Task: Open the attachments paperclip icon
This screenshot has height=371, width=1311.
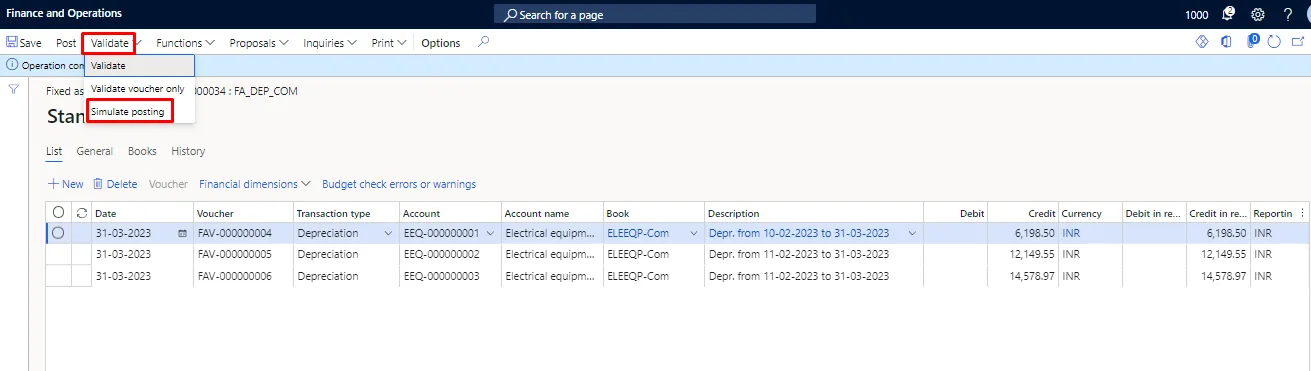Action: [x=1252, y=42]
